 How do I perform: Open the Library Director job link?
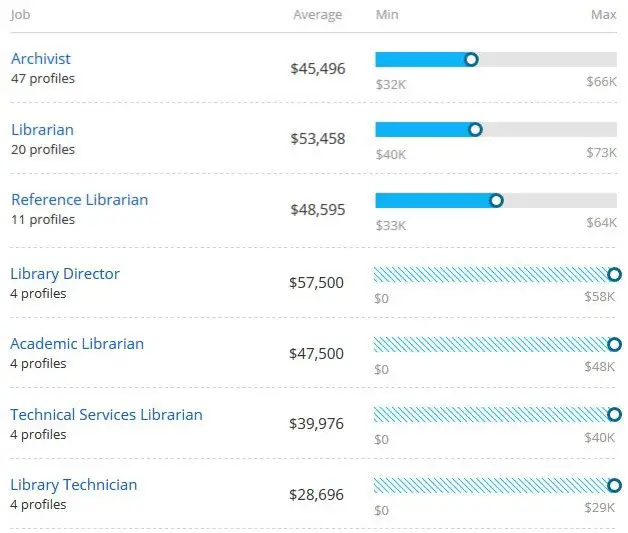[x=65, y=274]
